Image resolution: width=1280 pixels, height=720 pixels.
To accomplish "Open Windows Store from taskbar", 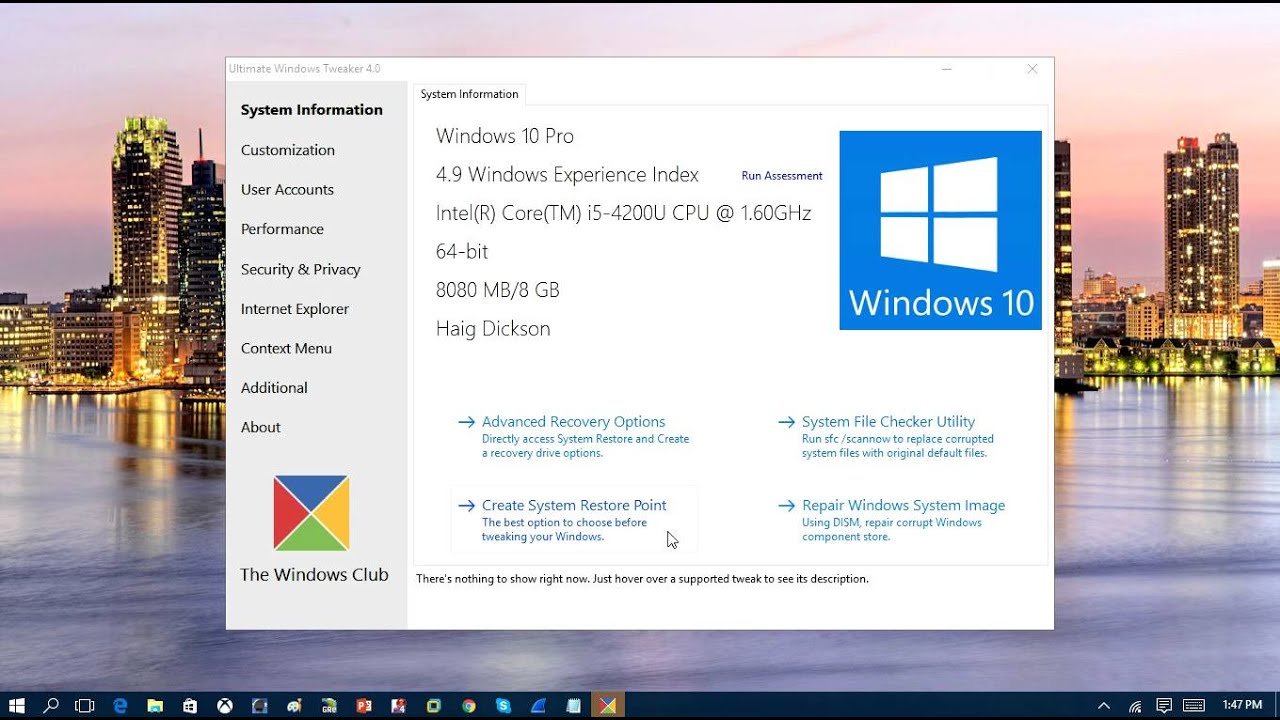I will point(190,705).
